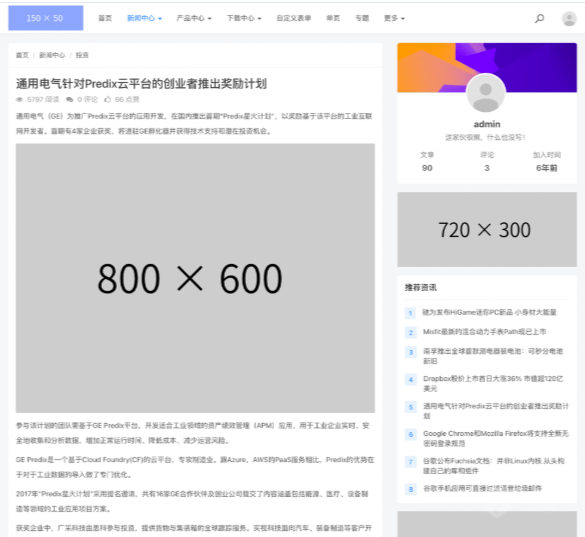The height and width of the screenshot is (537, 585).
Task: Click the comment count 3 in profile card
Action: click(x=487, y=168)
